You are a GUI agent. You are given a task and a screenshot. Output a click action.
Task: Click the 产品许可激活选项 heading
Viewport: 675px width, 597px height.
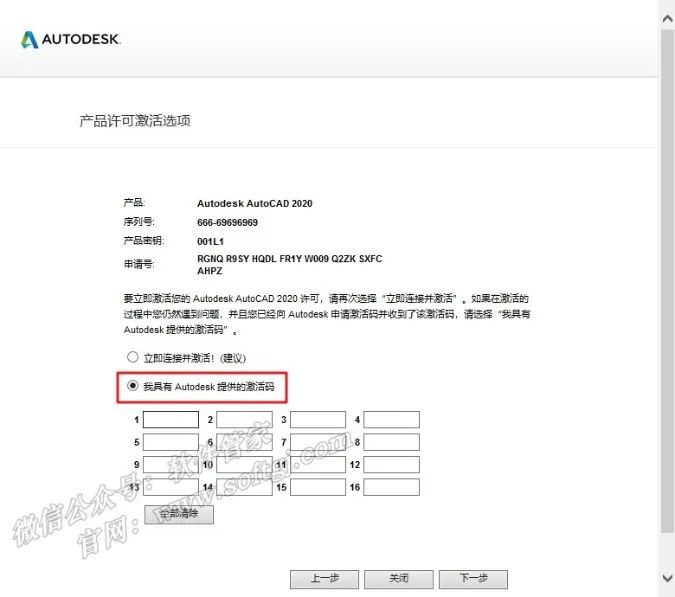pyautogui.click(x=135, y=121)
